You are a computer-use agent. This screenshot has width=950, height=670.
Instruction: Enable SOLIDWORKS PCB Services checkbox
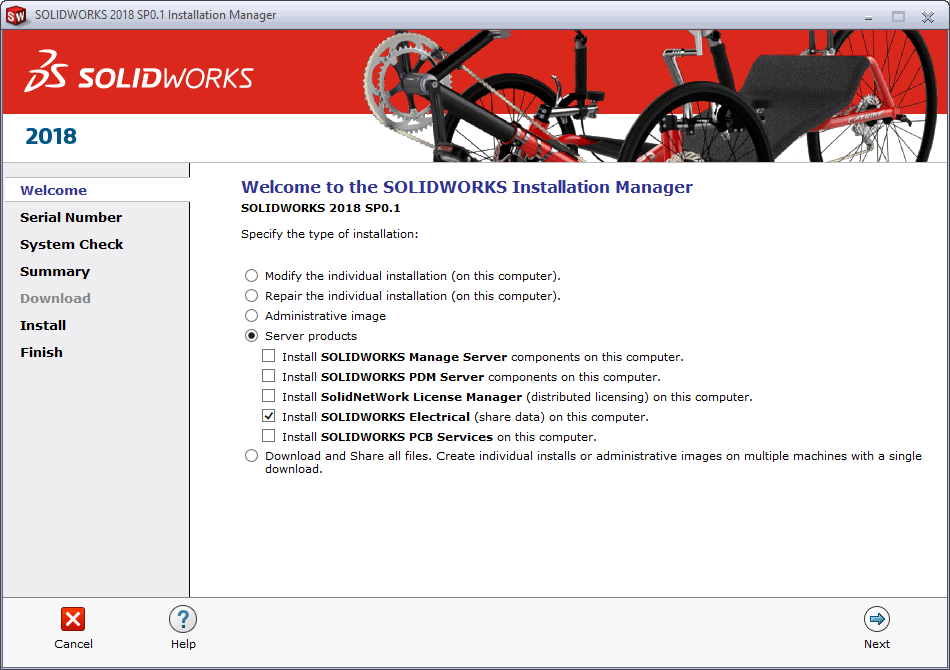click(268, 436)
